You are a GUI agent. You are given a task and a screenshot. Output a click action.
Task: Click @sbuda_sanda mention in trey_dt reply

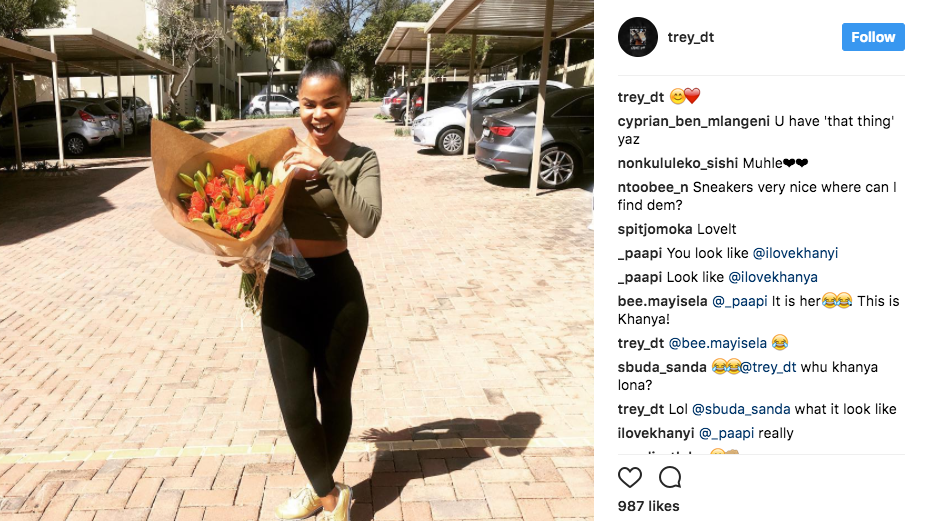tap(741, 410)
